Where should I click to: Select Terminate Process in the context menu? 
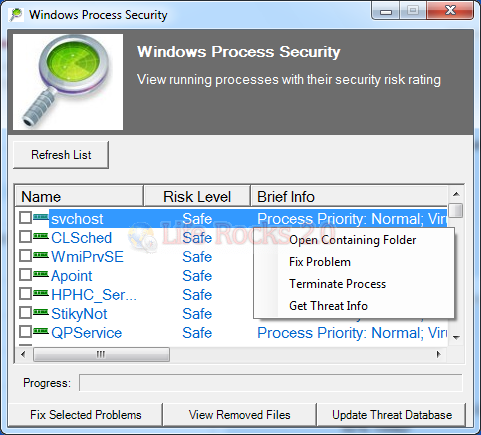pos(337,284)
